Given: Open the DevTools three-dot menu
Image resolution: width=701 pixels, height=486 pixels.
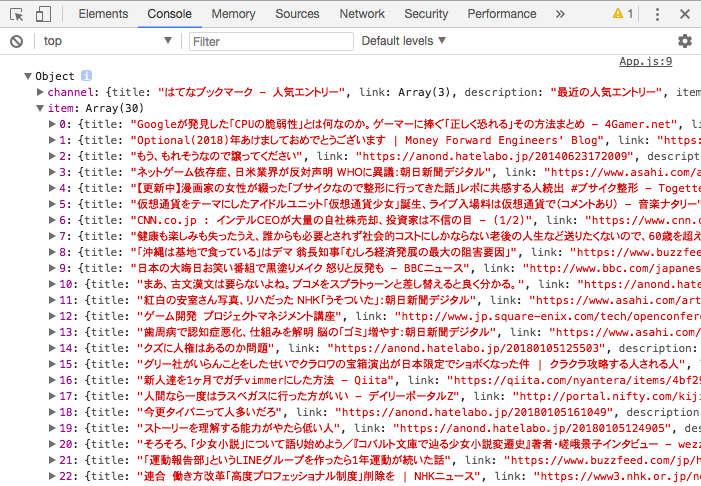Looking at the screenshot, I should click(657, 14).
